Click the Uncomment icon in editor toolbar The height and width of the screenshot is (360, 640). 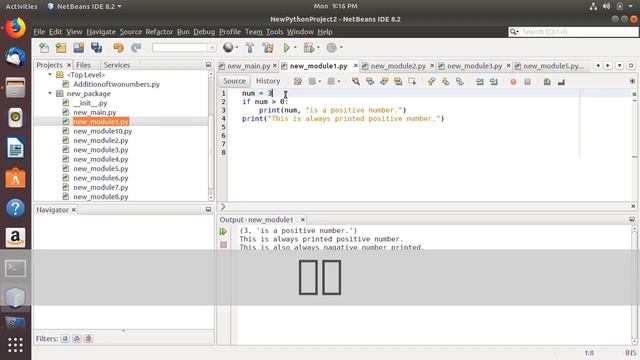(x=561, y=82)
